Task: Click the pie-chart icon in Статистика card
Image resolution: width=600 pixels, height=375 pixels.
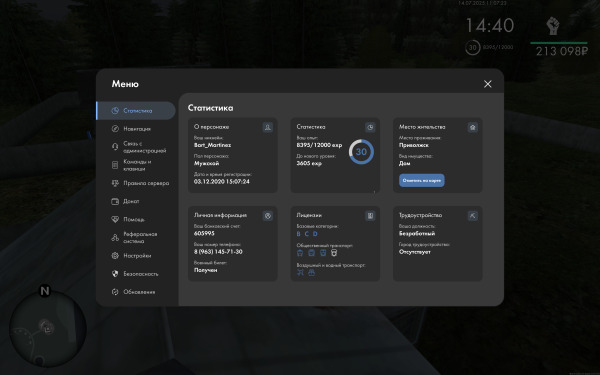Action: [x=370, y=127]
